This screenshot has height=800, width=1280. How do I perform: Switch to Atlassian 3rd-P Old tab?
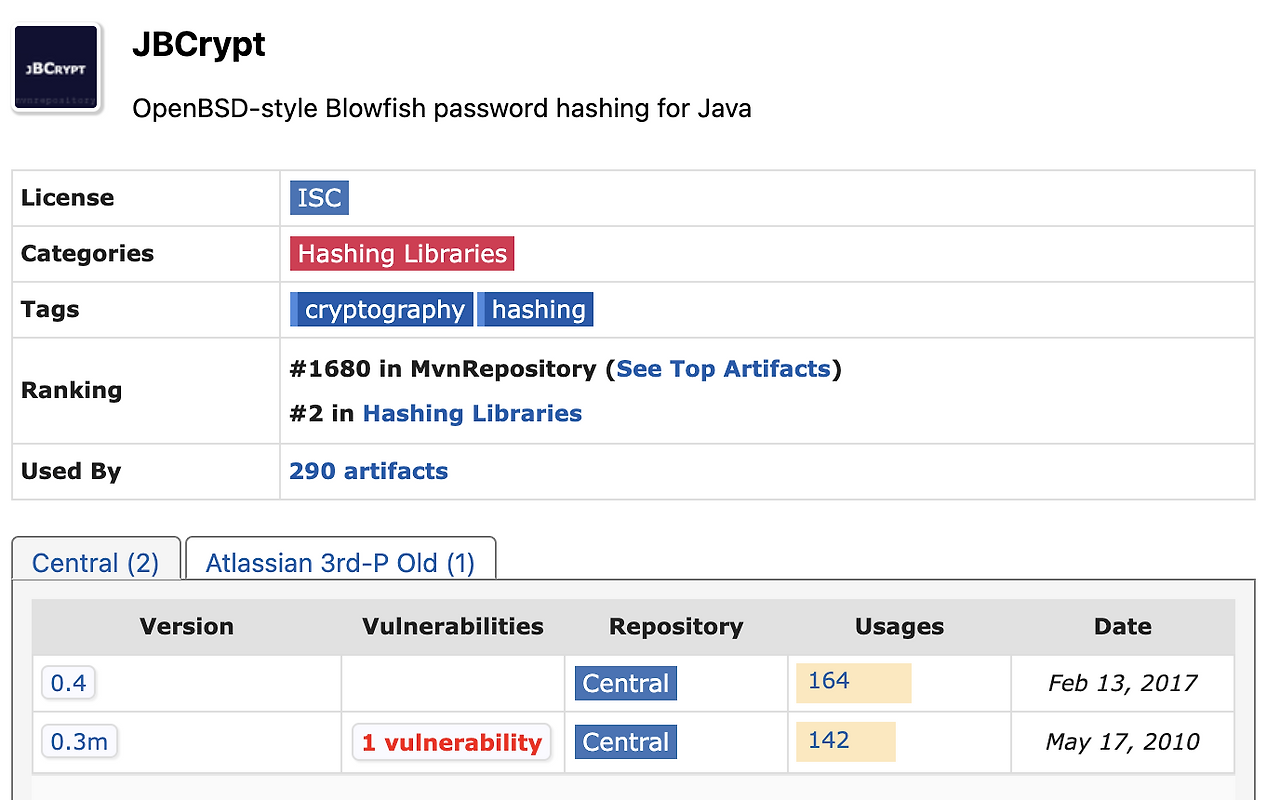tap(340, 563)
